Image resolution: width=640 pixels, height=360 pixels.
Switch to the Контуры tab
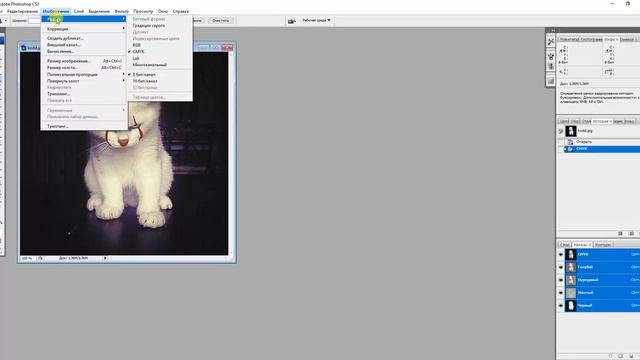pyautogui.click(x=603, y=245)
